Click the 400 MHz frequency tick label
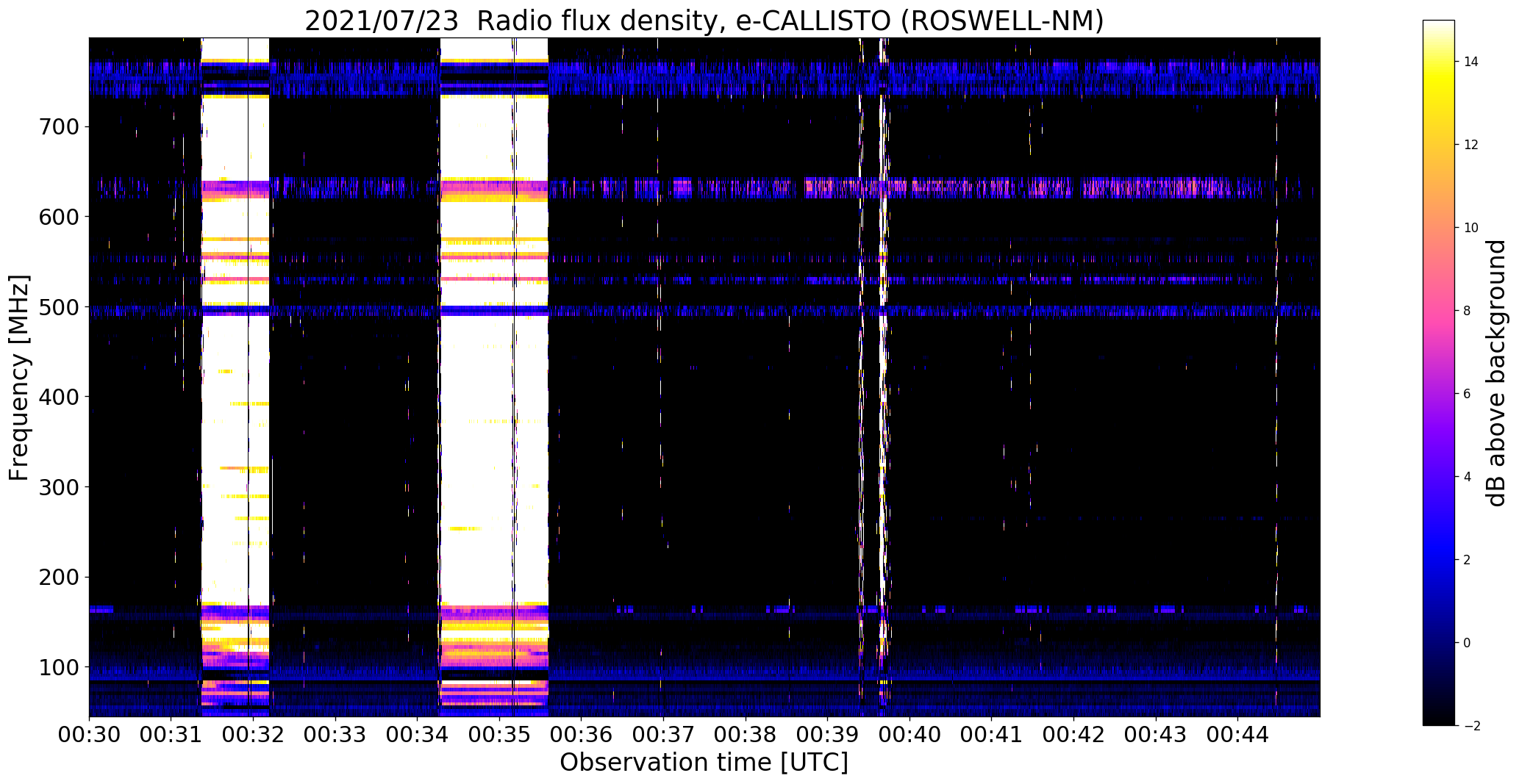The height and width of the screenshot is (784, 1519). pos(57,397)
